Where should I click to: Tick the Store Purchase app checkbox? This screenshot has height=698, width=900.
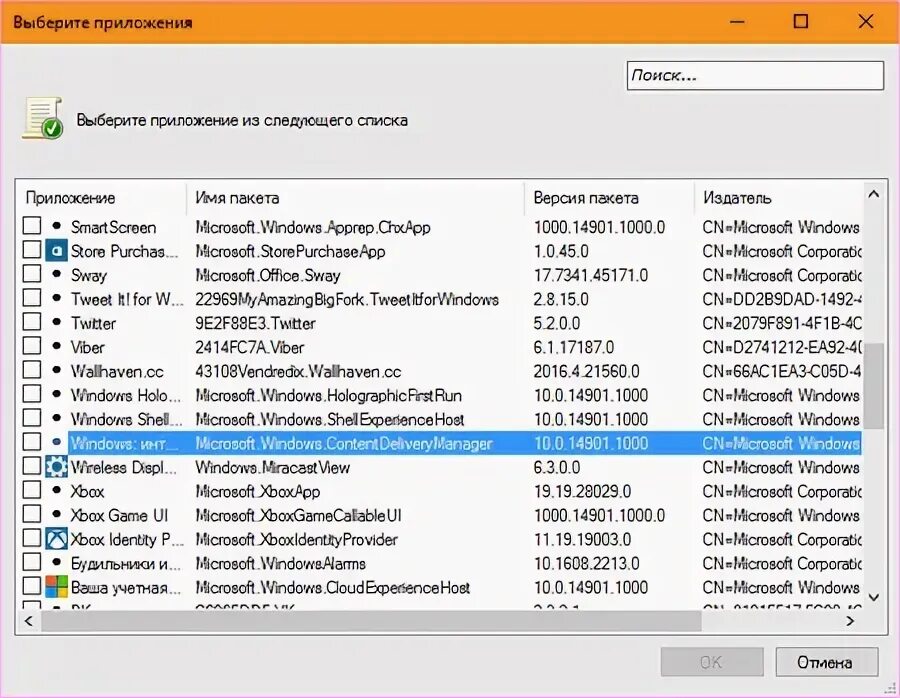click(x=32, y=250)
